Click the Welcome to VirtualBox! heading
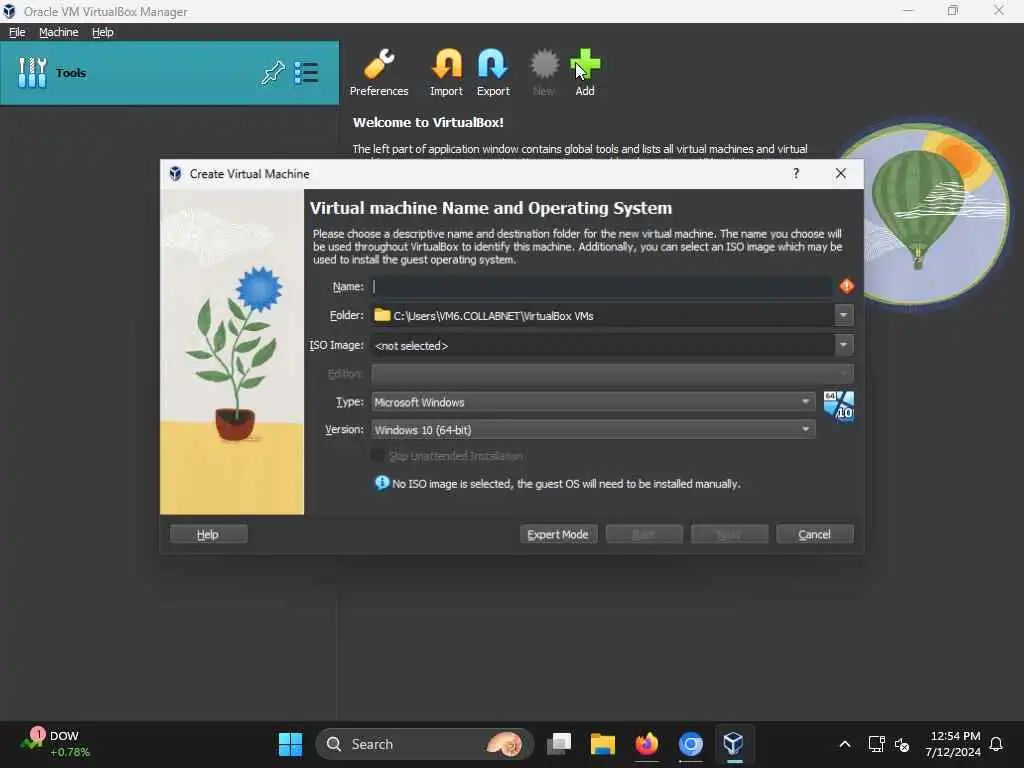The image size is (1024, 768). (428, 122)
